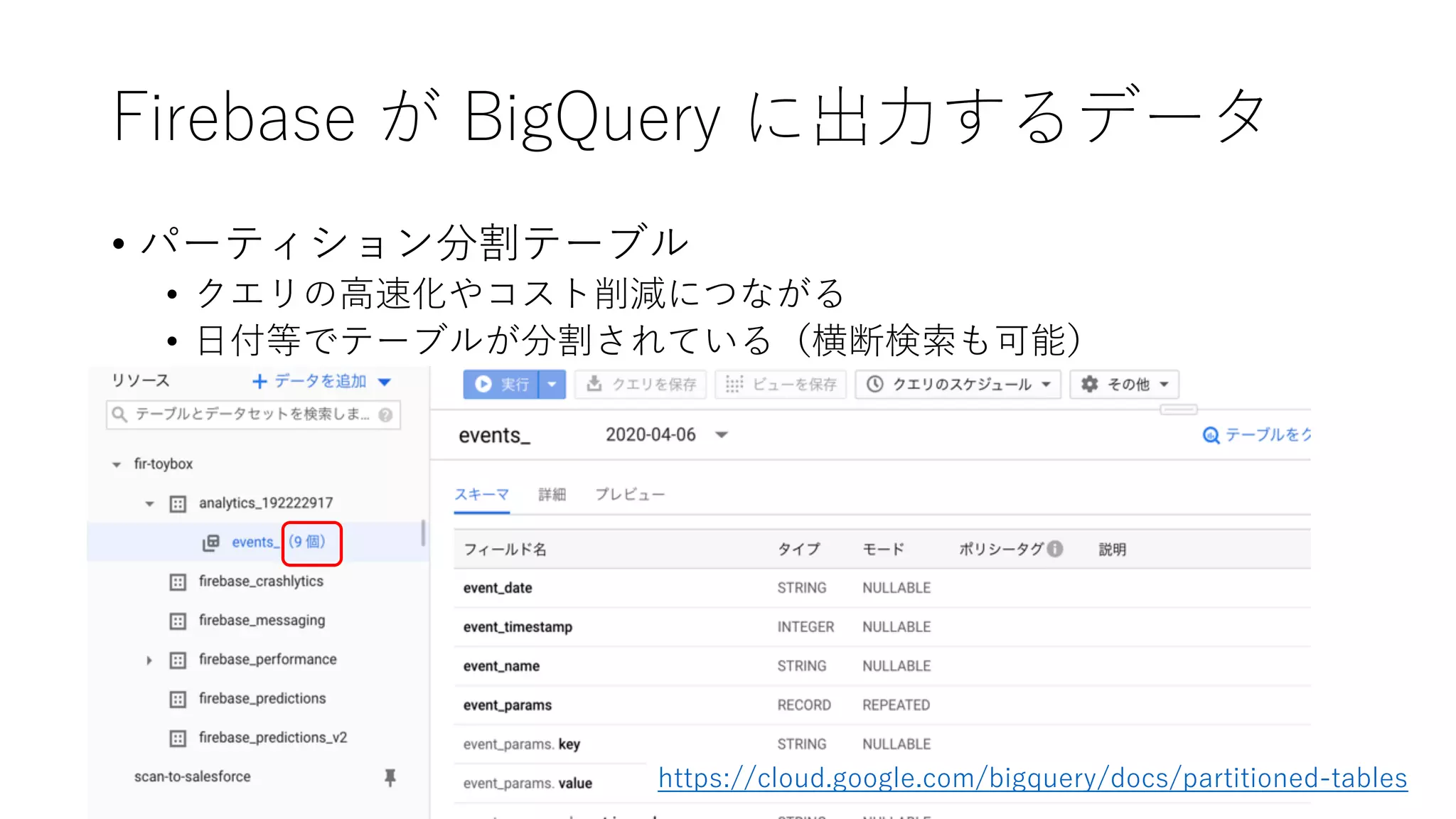
Task: Collapse analytics_192222917 dataset arrow
Action: (149, 504)
